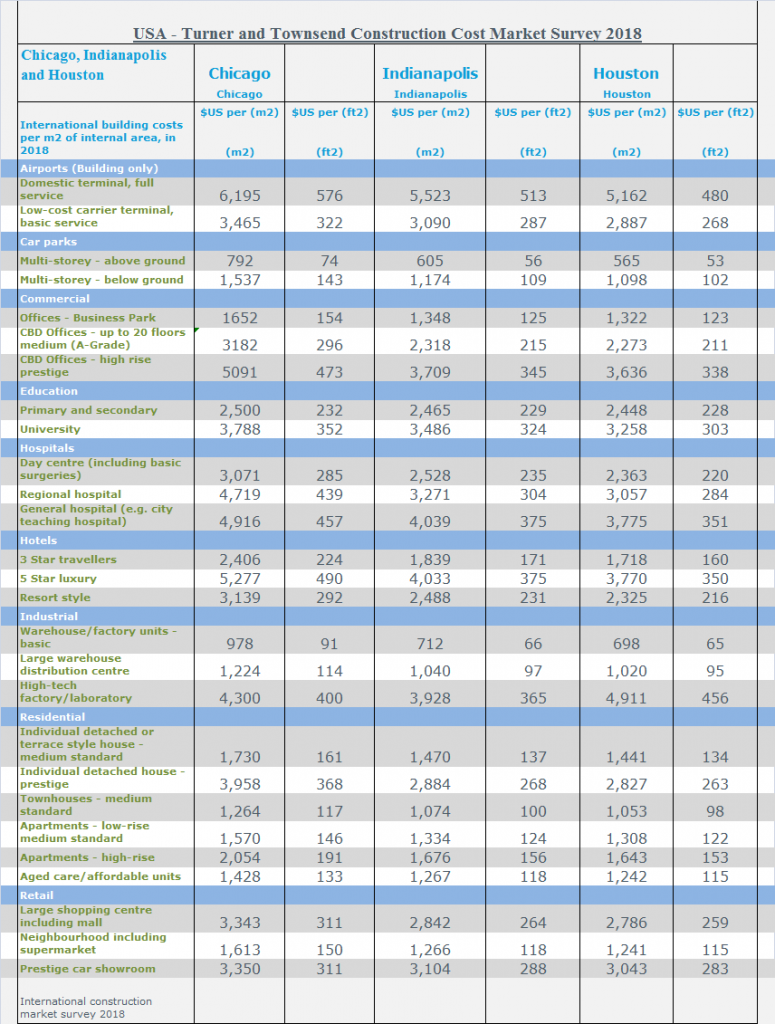Select Houston prestige car showroom value 3,043
This screenshot has height=1024, width=775.
625,969
